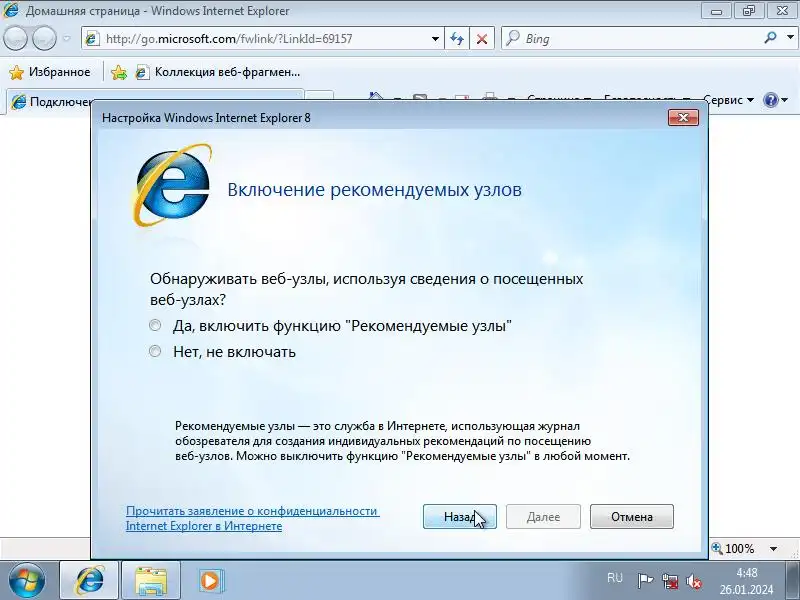This screenshot has height=600, width=800.
Task: Click the network status tray icon
Action: pyautogui.click(x=669, y=581)
